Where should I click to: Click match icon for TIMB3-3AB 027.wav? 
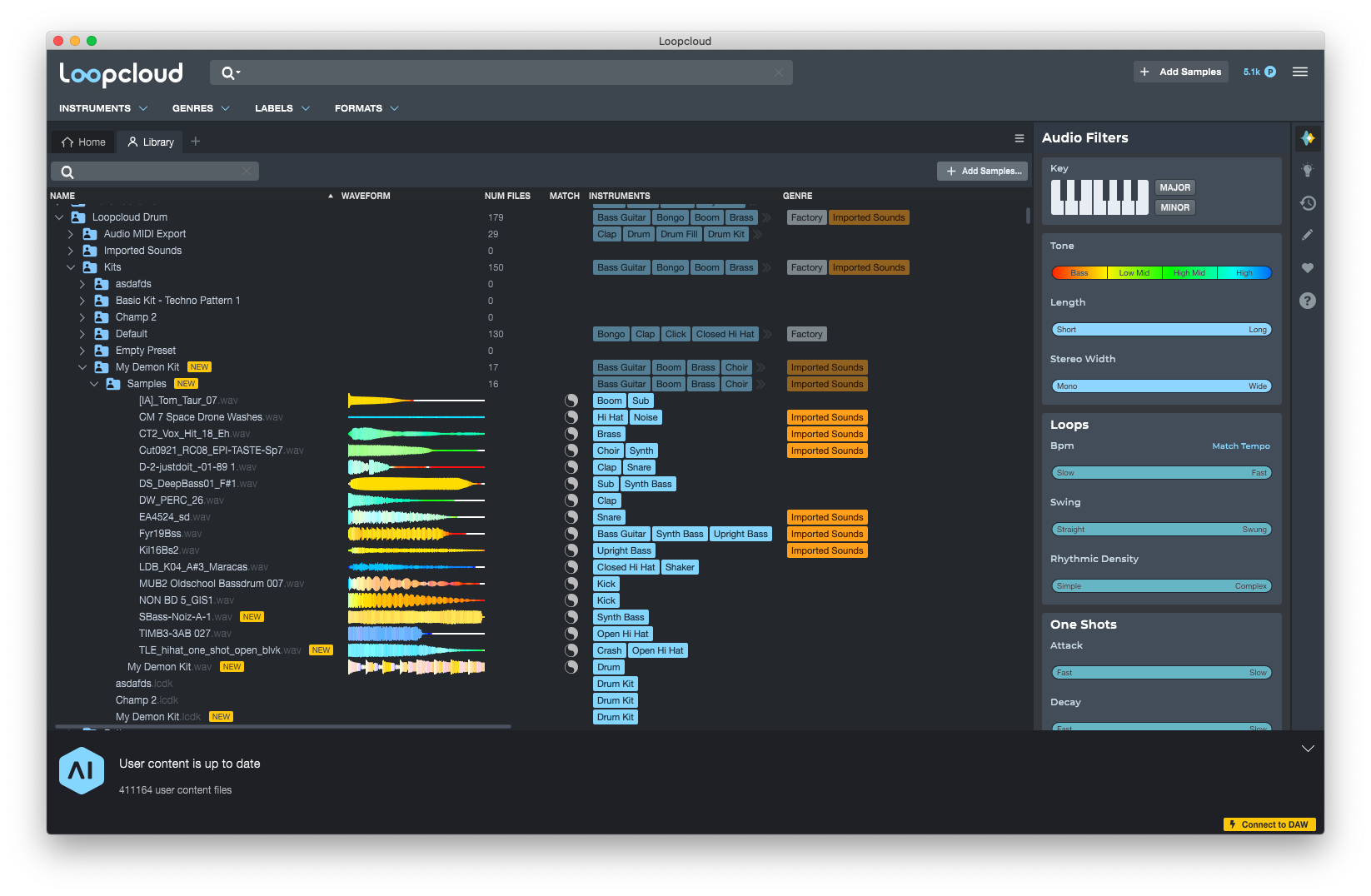[571, 634]
